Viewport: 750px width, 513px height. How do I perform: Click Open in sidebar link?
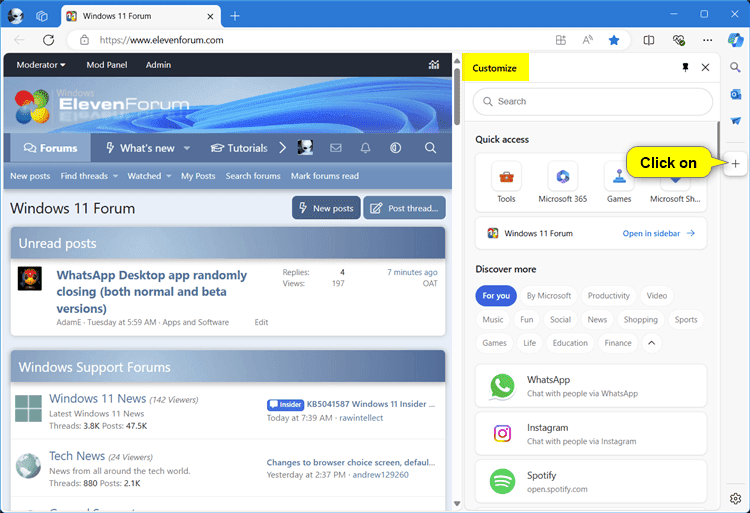click(x=659, y=233)
